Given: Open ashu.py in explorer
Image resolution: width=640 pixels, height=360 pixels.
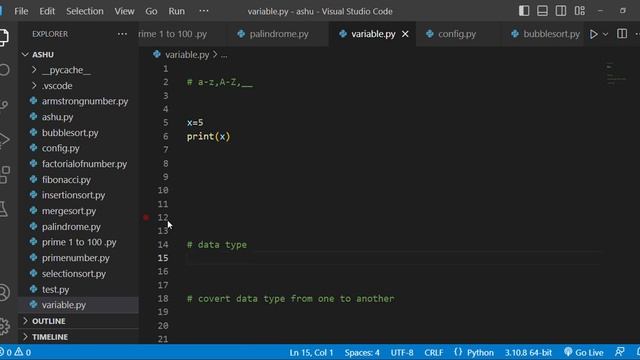Looking at the screenshot, I should [78, 117].
